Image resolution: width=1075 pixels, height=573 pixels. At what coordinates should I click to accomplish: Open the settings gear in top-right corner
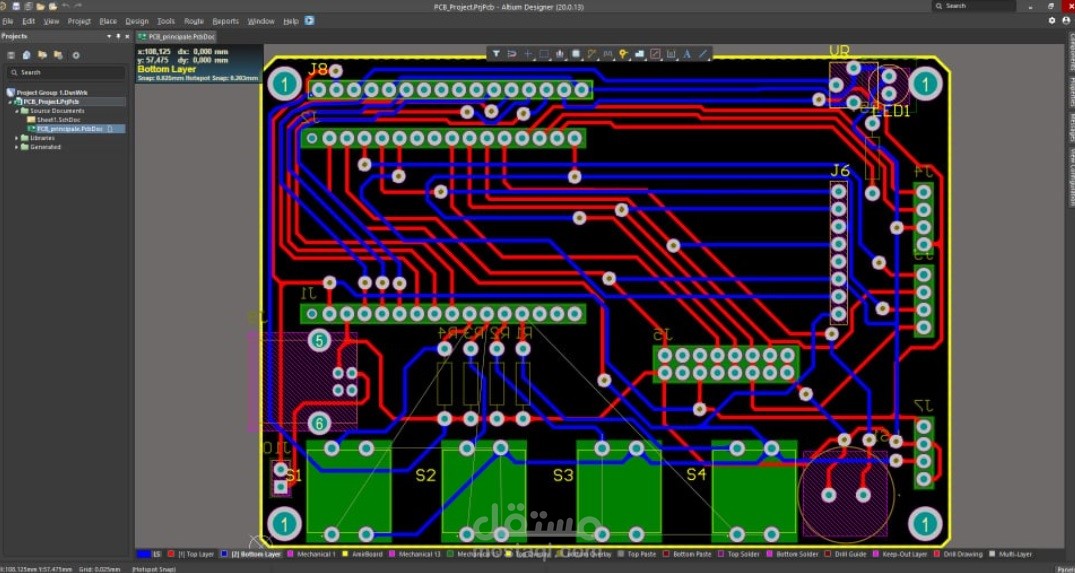click(x=1052, y=21)
